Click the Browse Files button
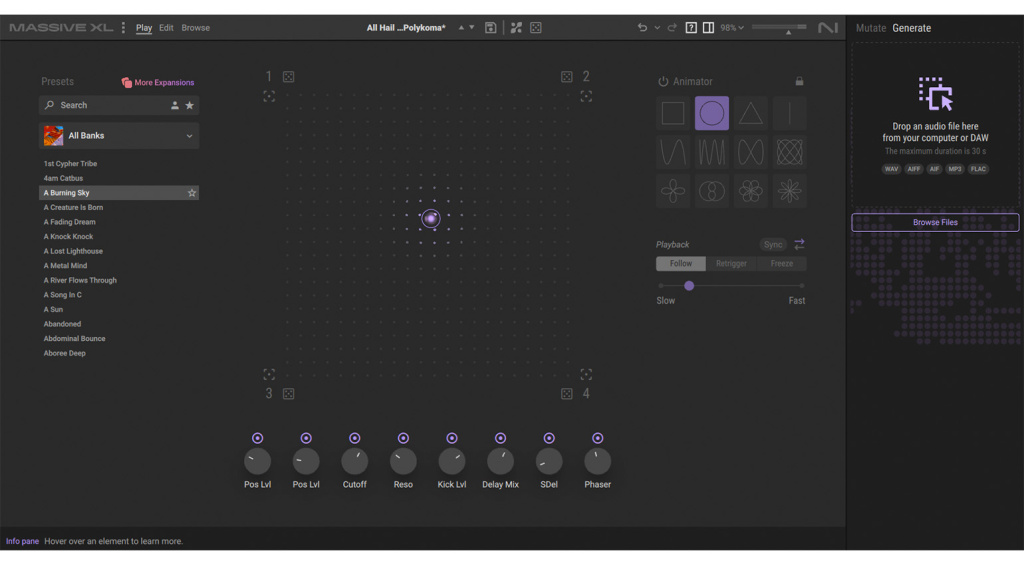This screenshot has height=565, width=1024. (935, 222)
